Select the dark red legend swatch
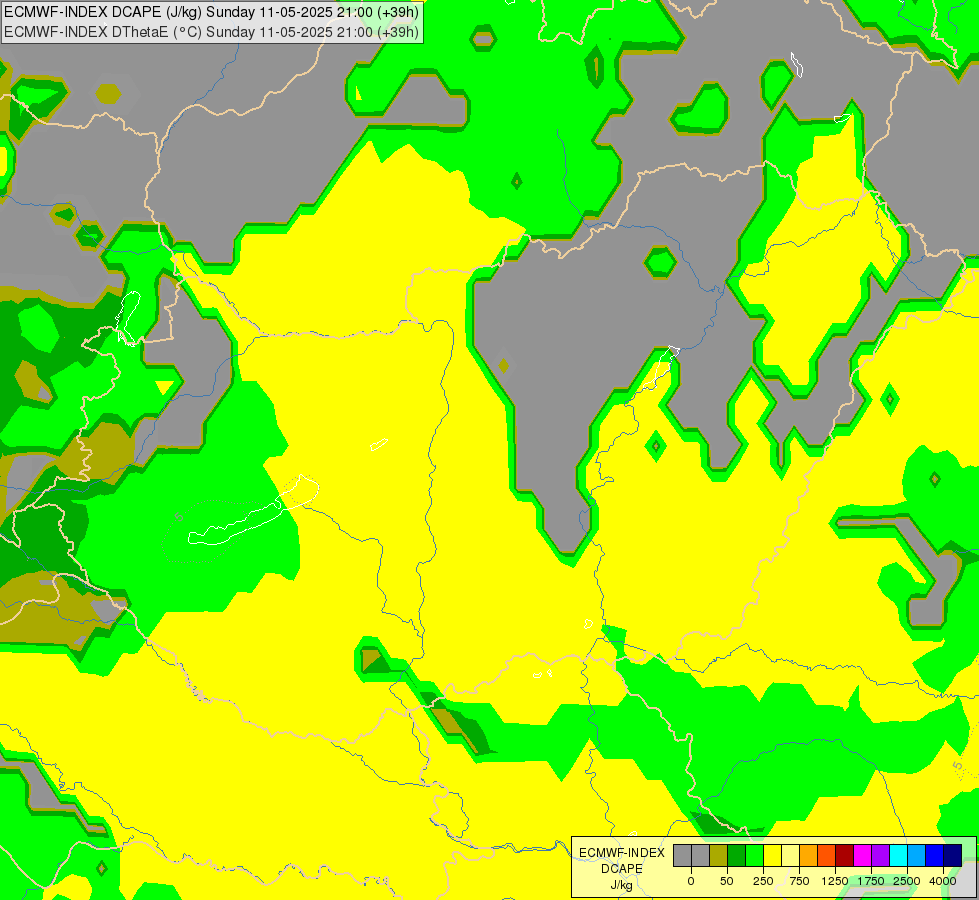 845,855
